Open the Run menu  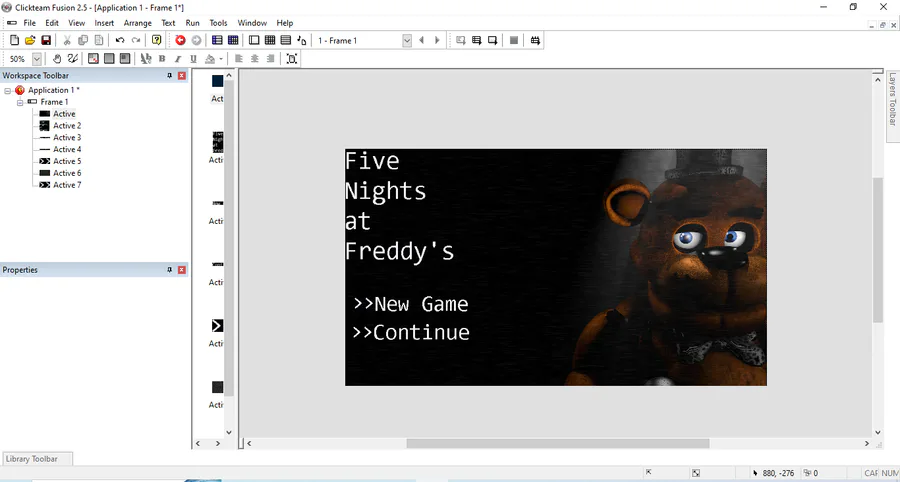tap(192, 23)
